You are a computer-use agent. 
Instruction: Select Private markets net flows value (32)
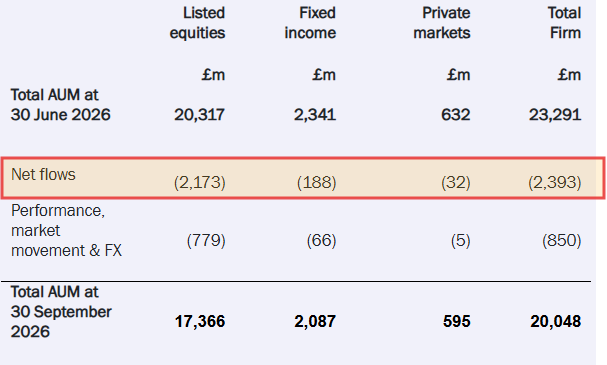[456, 182]
